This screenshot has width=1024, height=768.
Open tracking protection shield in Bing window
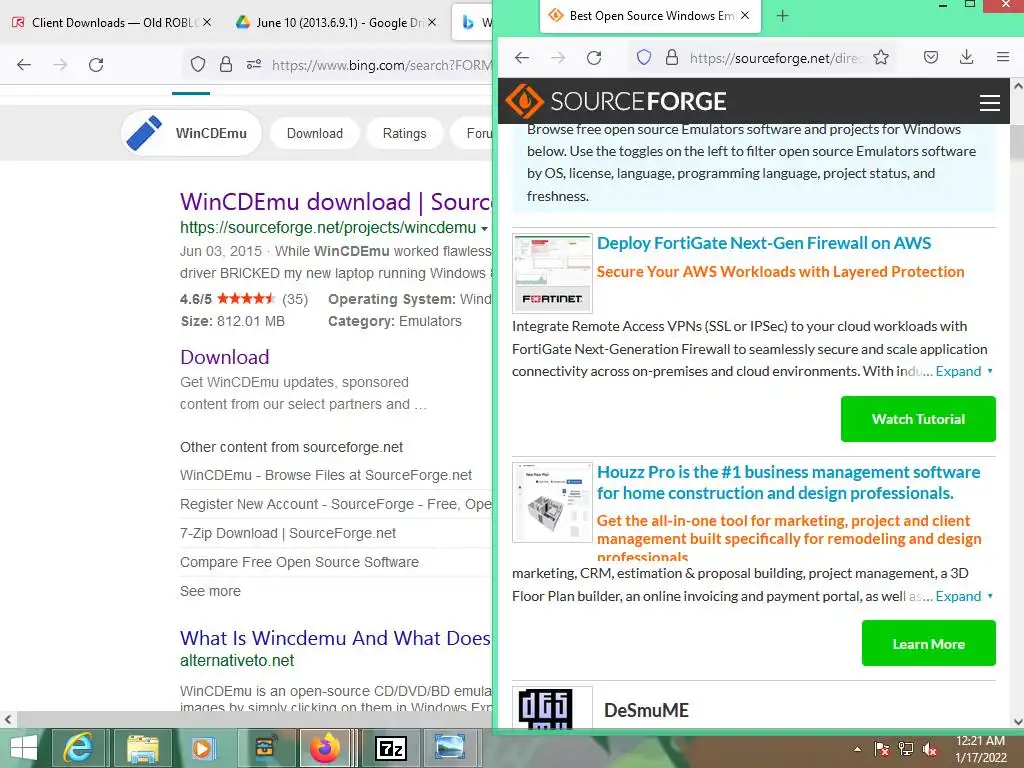(198, 65)
